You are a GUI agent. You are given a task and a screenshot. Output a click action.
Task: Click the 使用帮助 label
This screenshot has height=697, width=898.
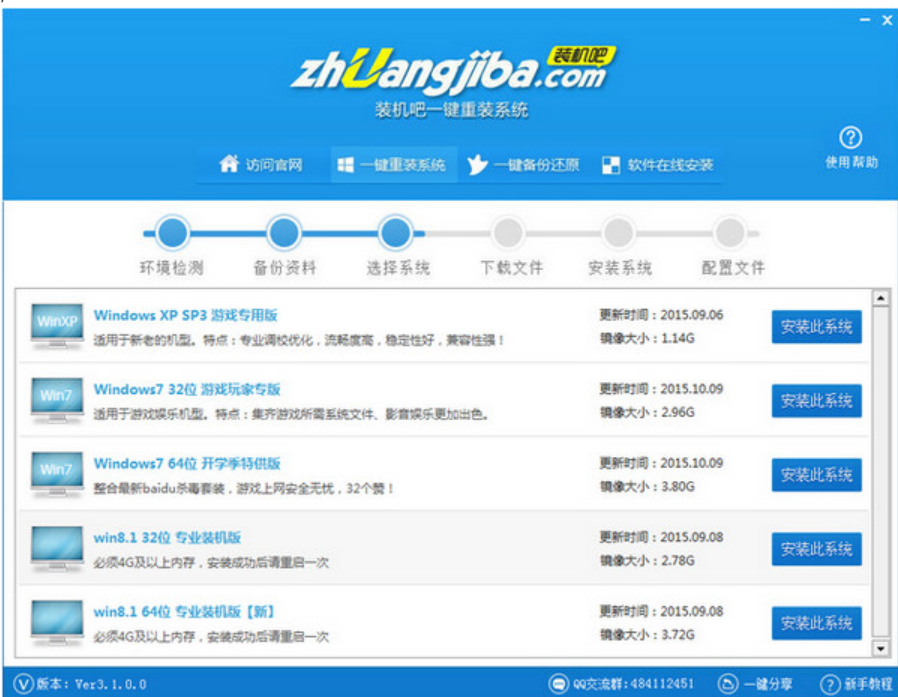pyautogui.click(x=851, y=163)
